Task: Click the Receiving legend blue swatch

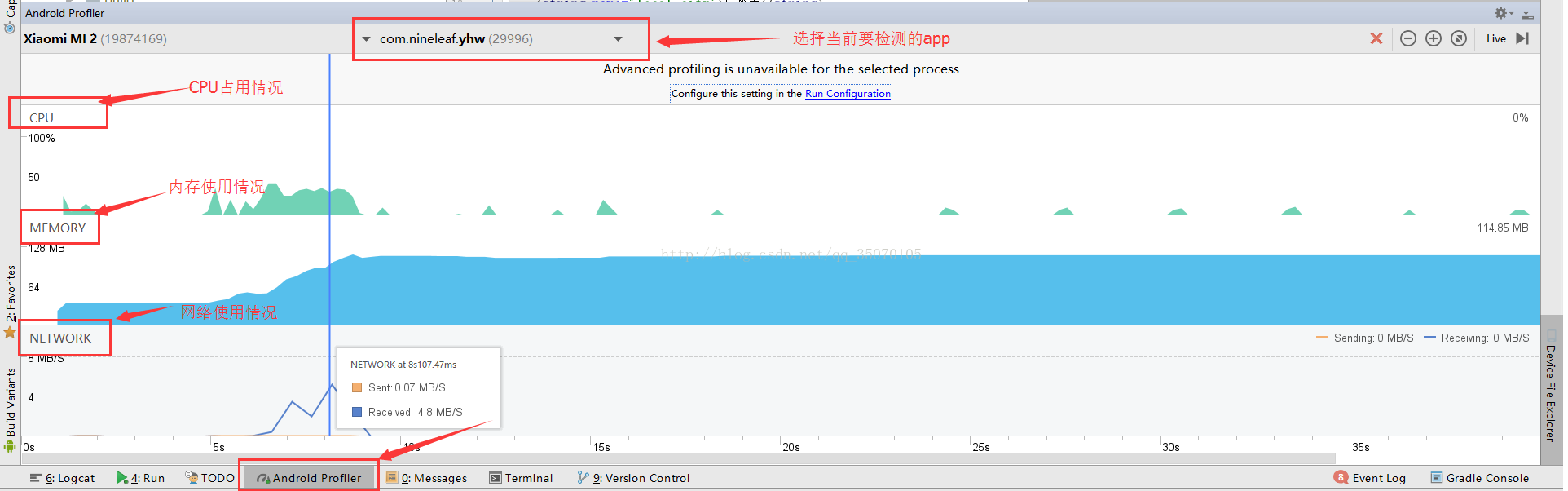Action: pos(1429,338)
